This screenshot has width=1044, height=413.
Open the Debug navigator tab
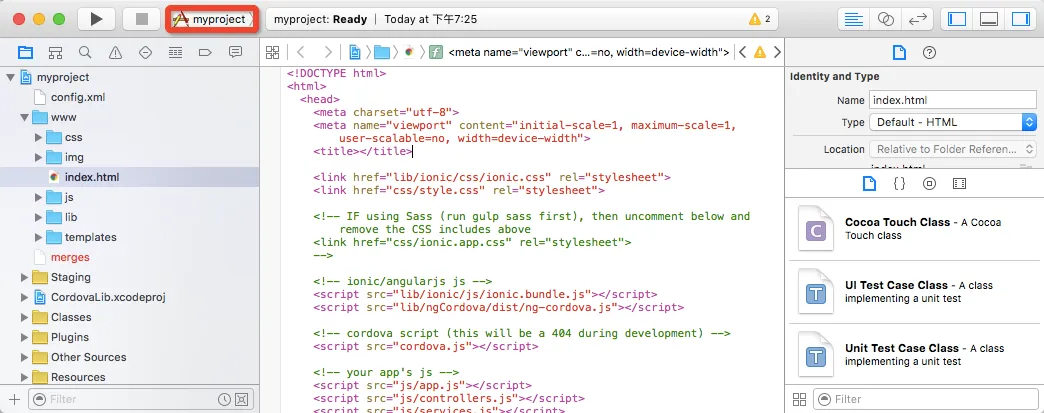[x=175, y=52]
